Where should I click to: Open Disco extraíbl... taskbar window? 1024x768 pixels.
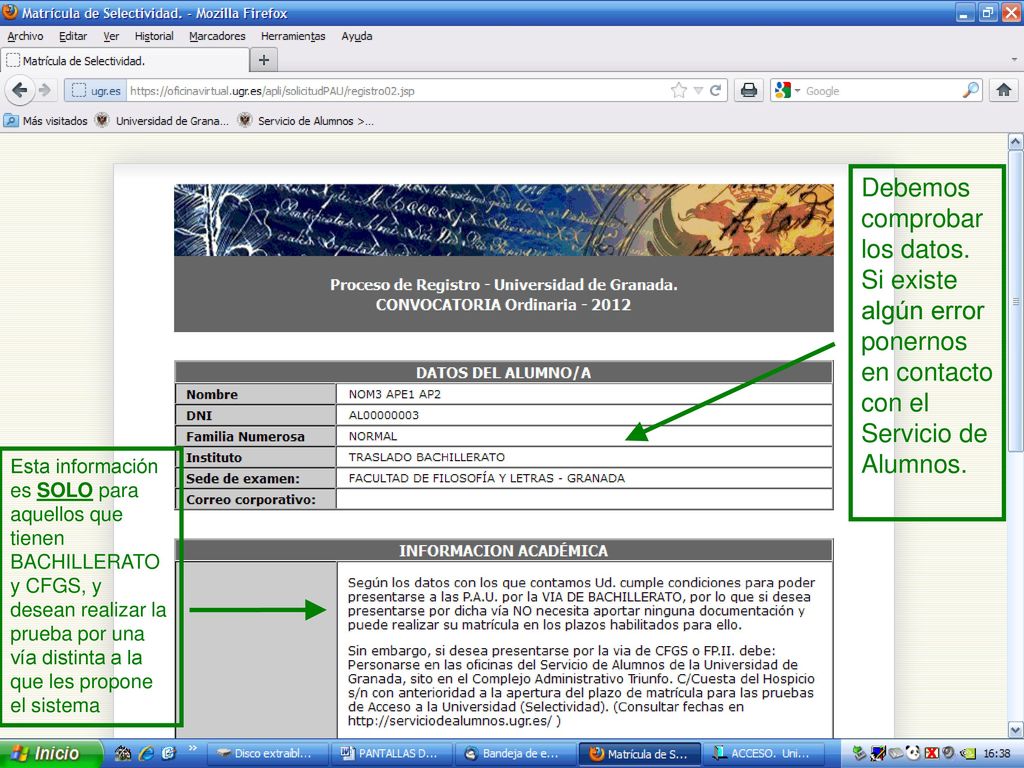pos(266,753)
